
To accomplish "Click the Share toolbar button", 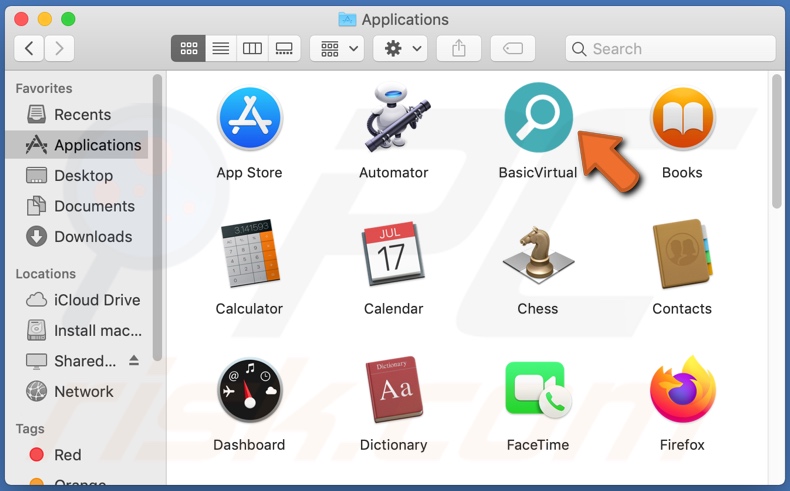I will click(458, 48).
